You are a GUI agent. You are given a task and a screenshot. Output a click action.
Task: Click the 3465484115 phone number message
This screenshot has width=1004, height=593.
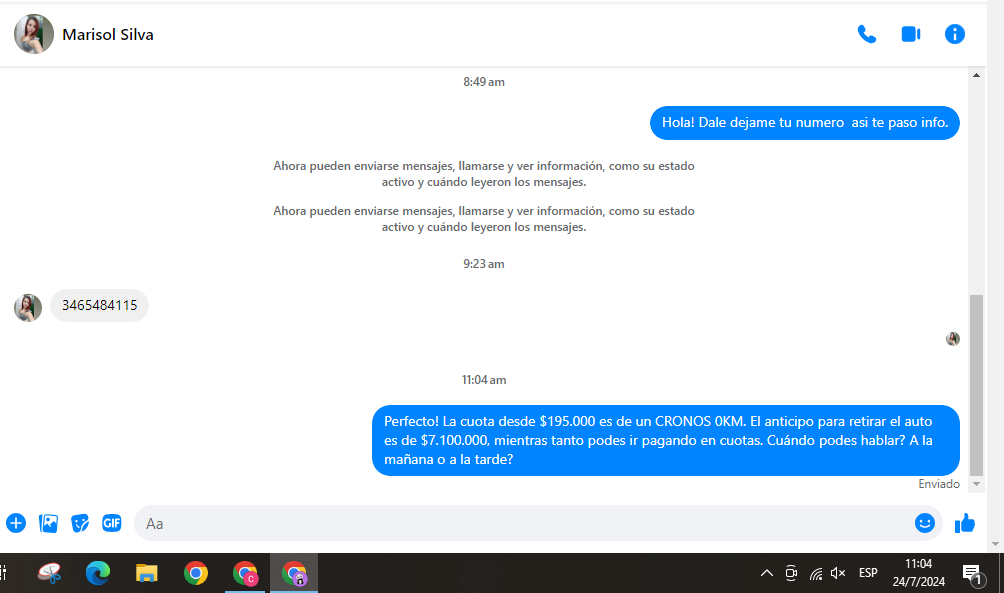point(99,305)
